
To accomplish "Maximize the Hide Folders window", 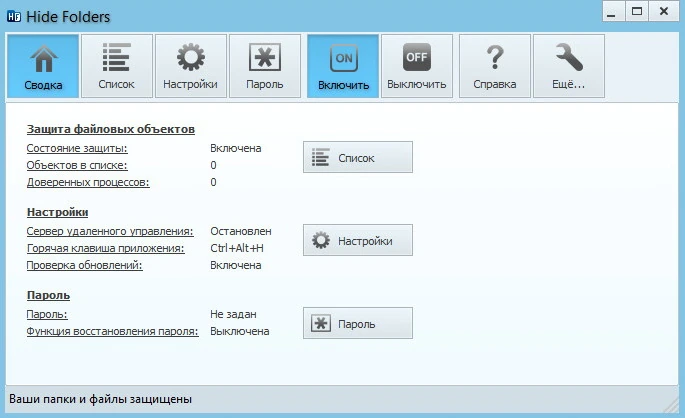I will coord(637,11).
